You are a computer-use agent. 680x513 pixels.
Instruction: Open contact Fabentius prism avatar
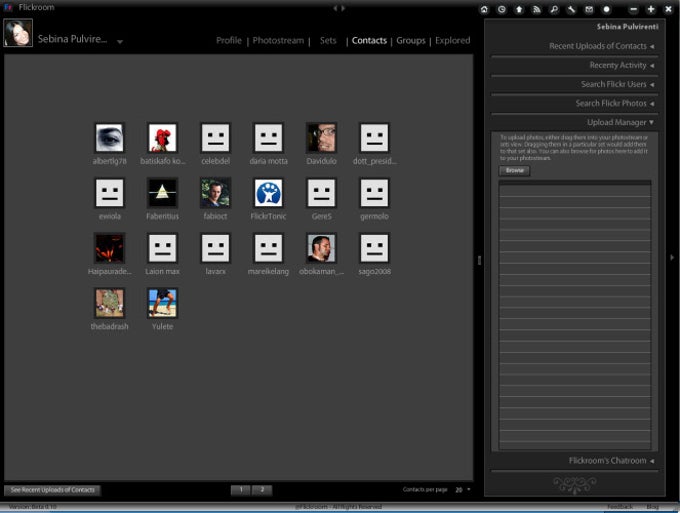click(162, 193)
